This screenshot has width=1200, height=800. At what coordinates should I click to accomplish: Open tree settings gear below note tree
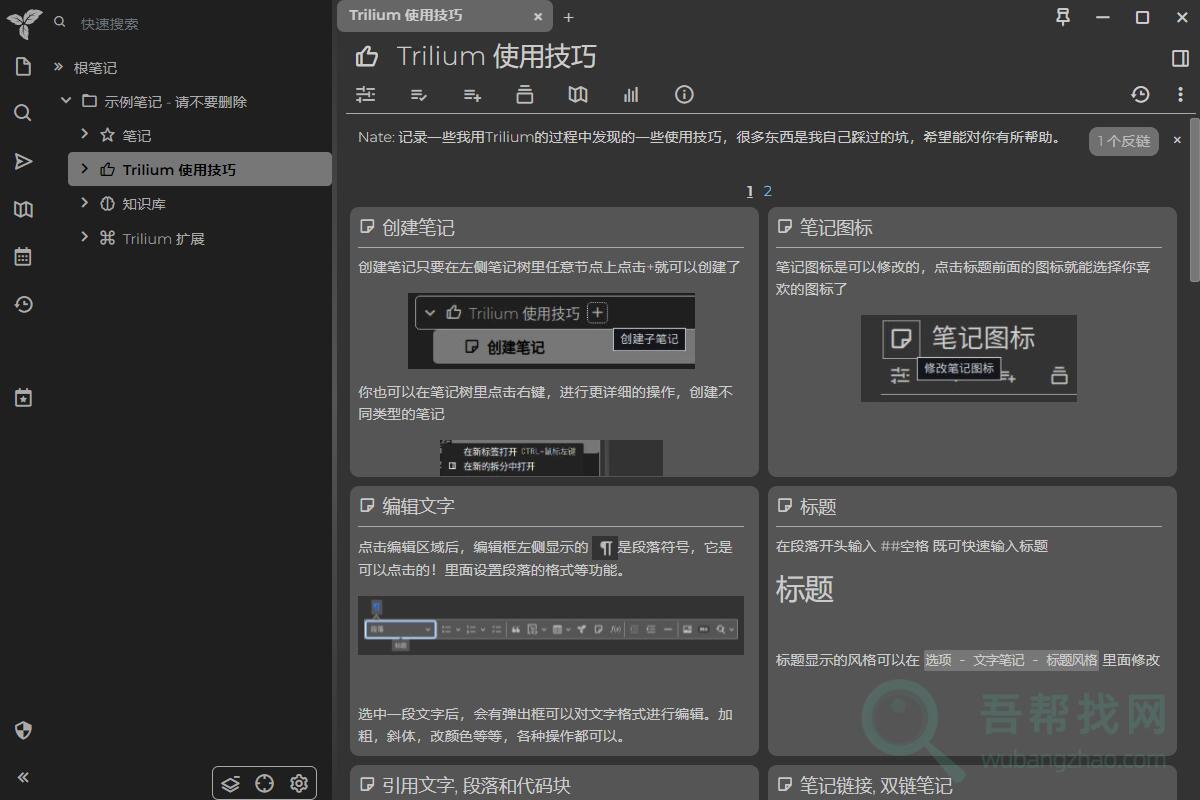point(298,783)
